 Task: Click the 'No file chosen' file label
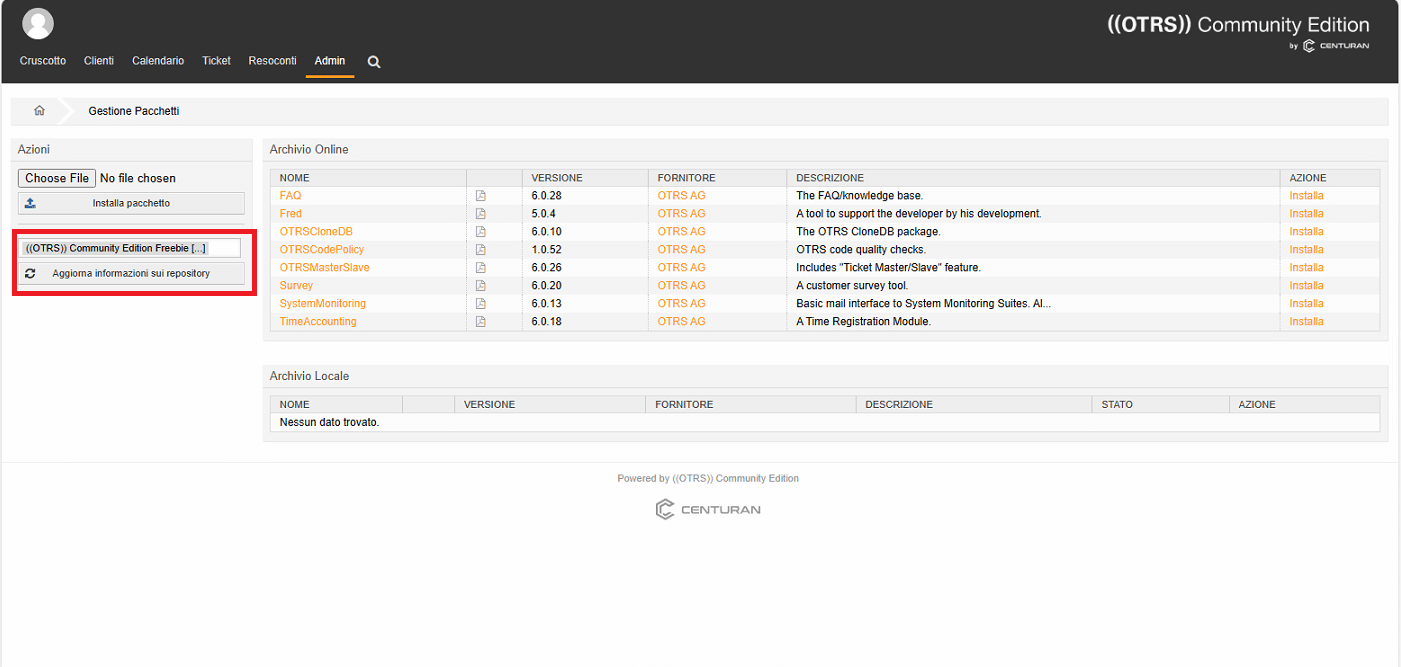(x=138, y=178)
